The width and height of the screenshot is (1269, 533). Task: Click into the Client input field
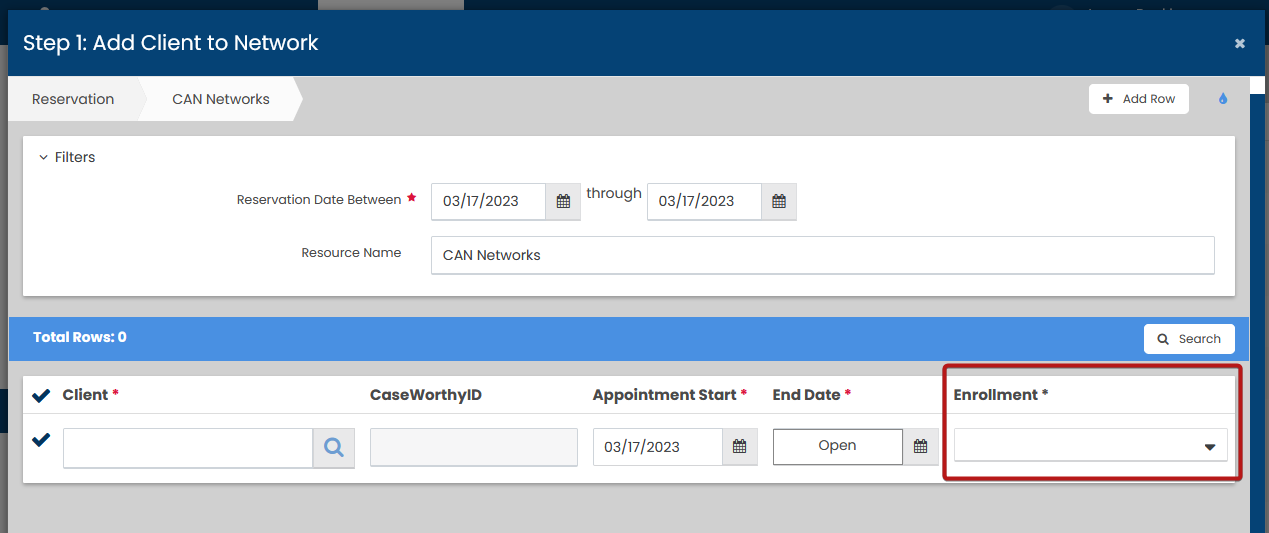[188, 448]
